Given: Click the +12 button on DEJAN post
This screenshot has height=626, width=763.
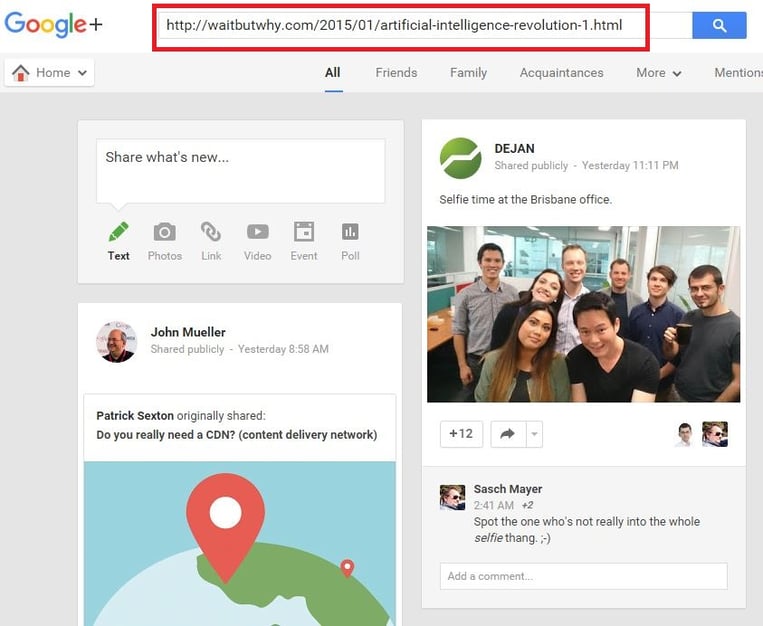Looking at the screenshot, I should click(461, 434).
